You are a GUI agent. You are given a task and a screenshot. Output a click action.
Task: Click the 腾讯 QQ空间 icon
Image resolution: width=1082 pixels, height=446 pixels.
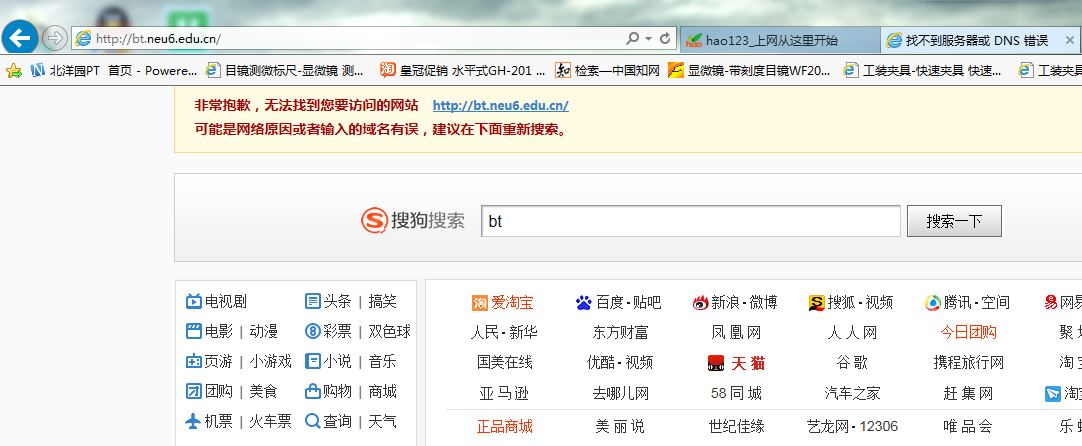[933, 302]
